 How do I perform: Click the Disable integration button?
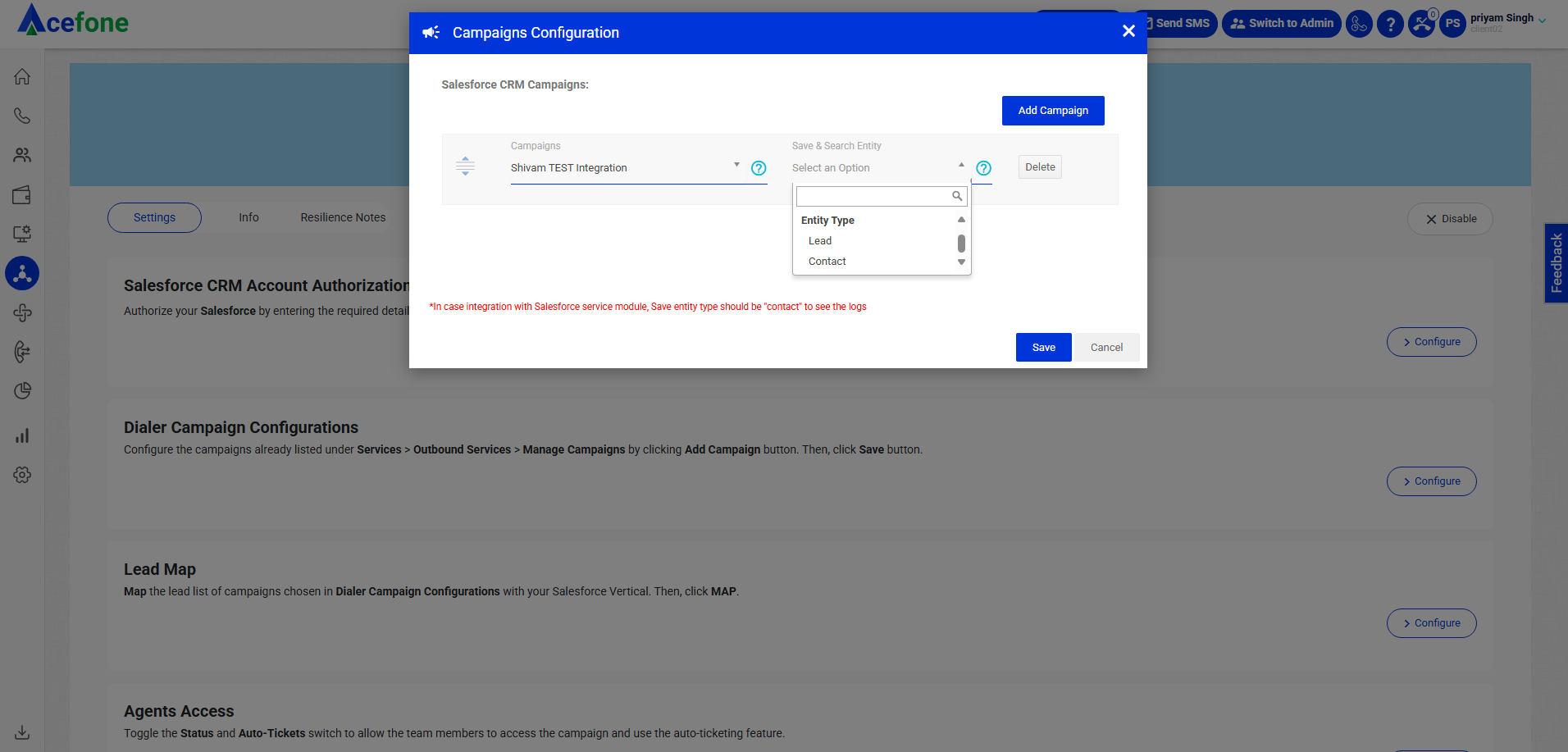point(1450,219)
